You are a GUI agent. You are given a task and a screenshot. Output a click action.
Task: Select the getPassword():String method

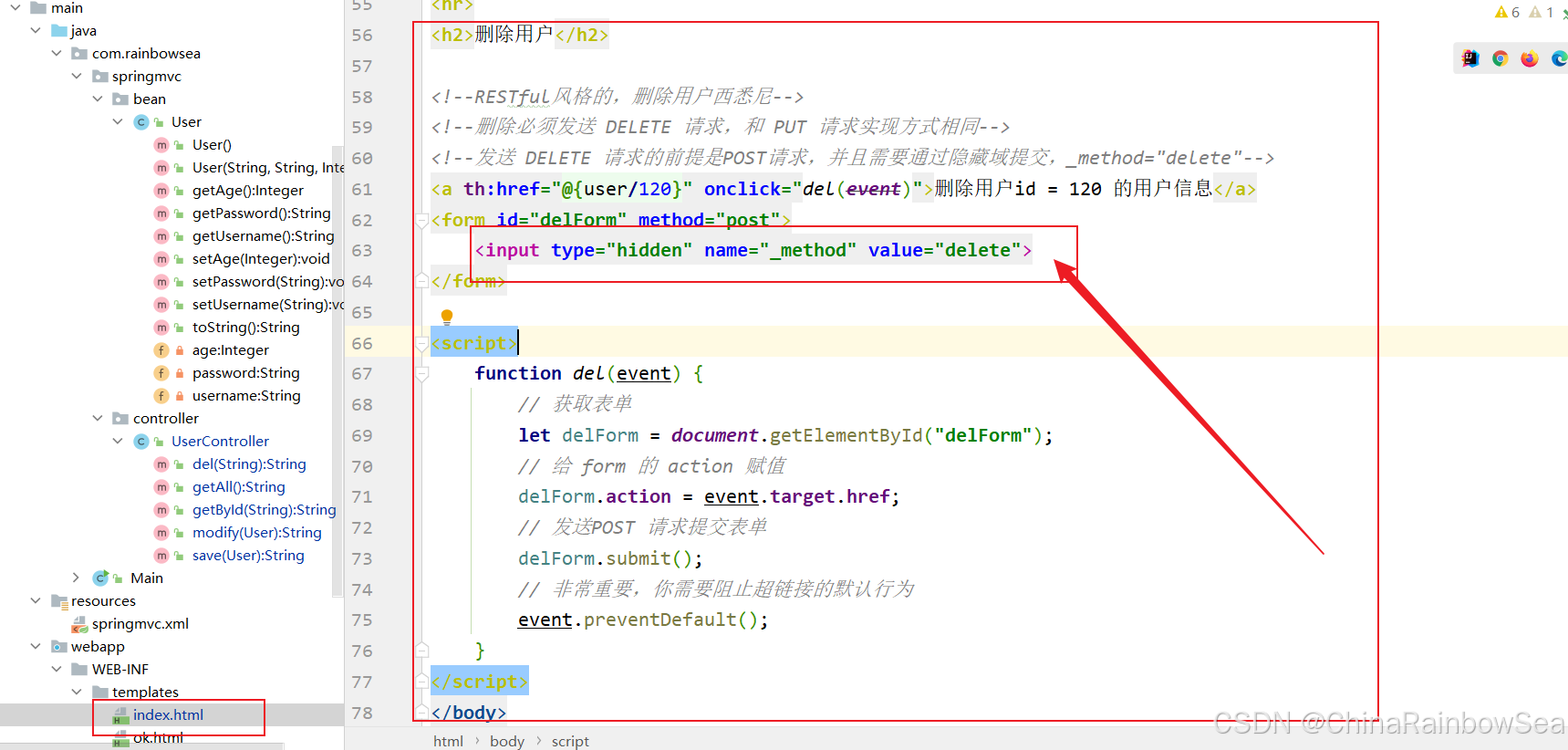coord(262,214)
